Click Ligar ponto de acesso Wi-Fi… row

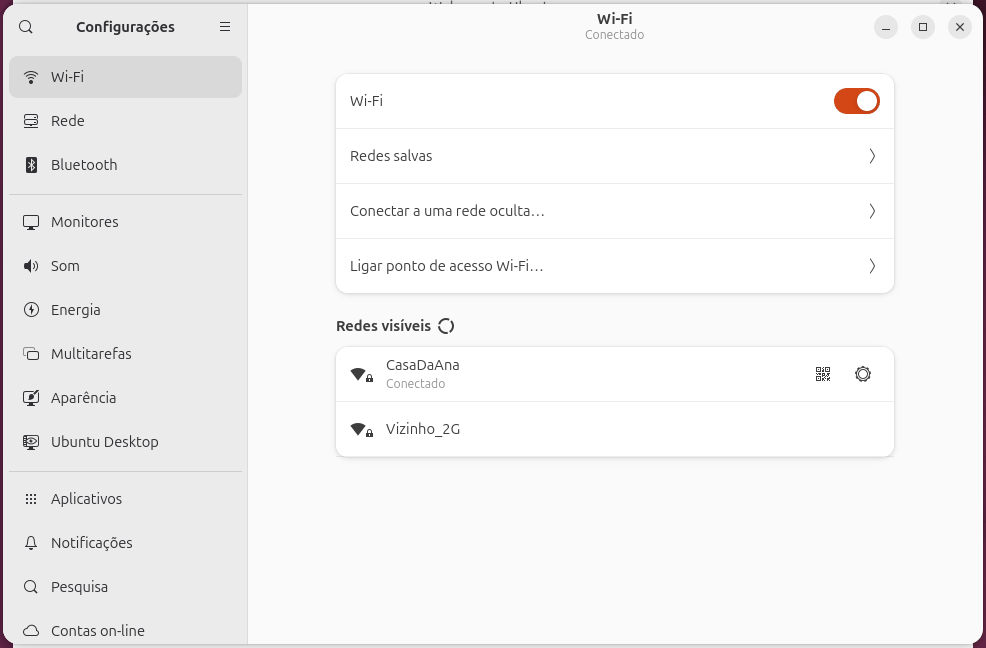614,266
